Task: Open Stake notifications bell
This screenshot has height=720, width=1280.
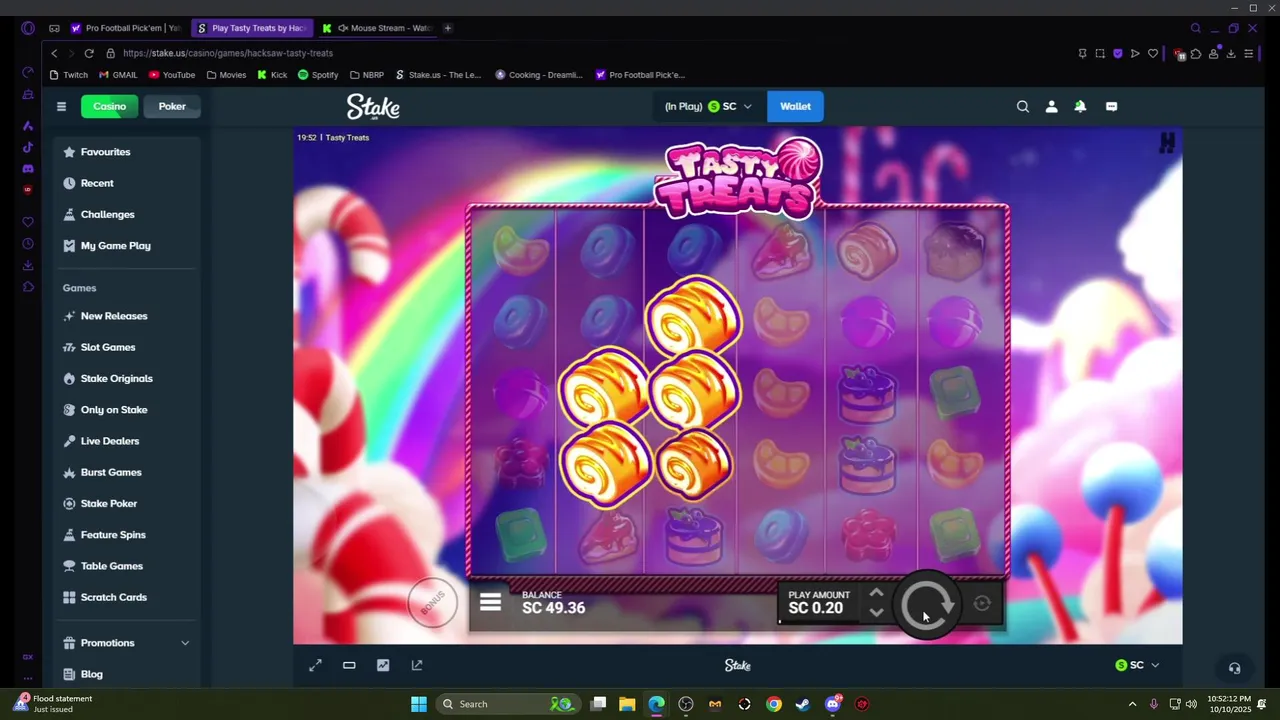Action: [1080, 106]
